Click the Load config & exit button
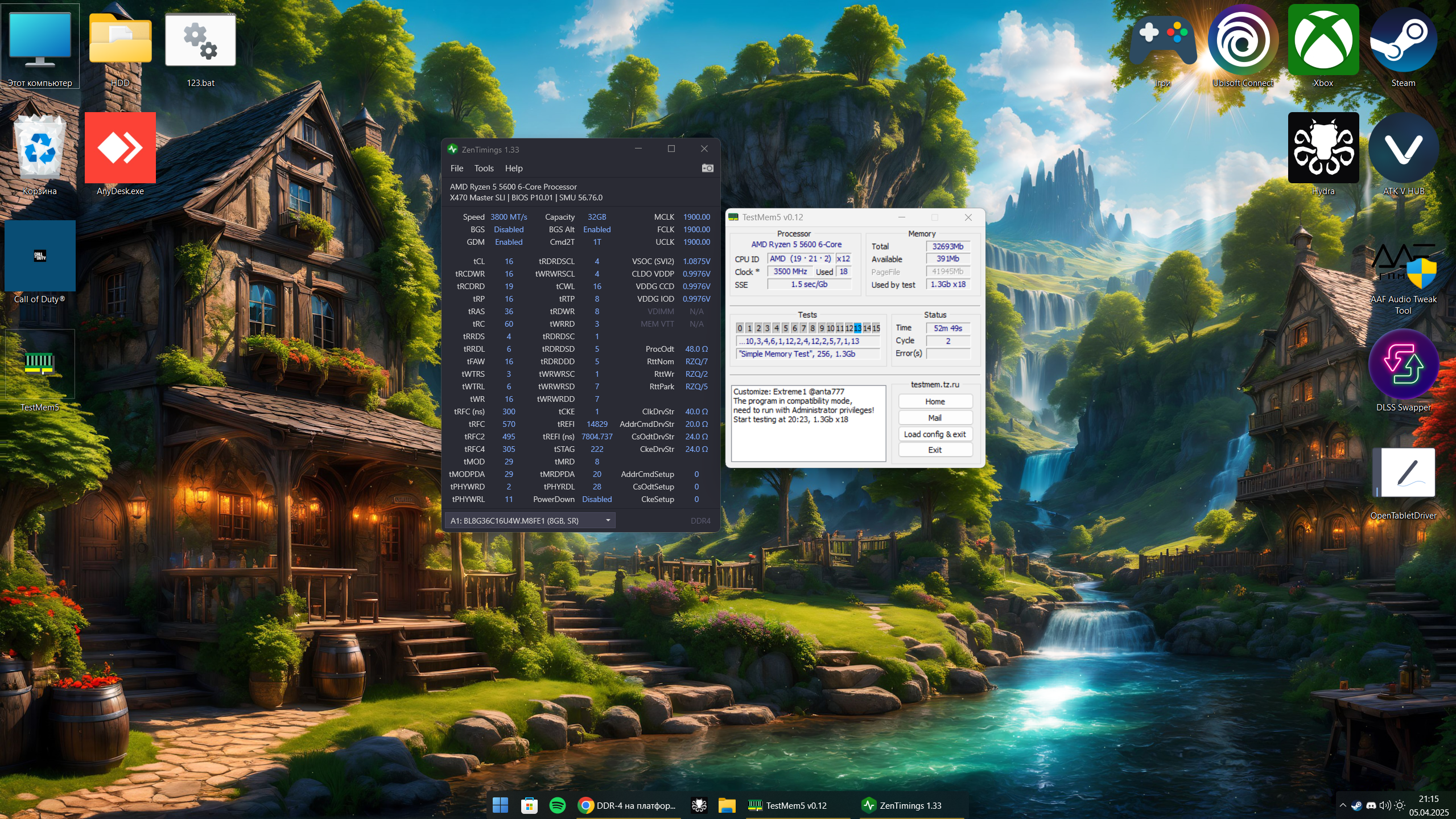Image resolution: width=1456 pixels, height=819 pixels. click(x=934, y=434)
